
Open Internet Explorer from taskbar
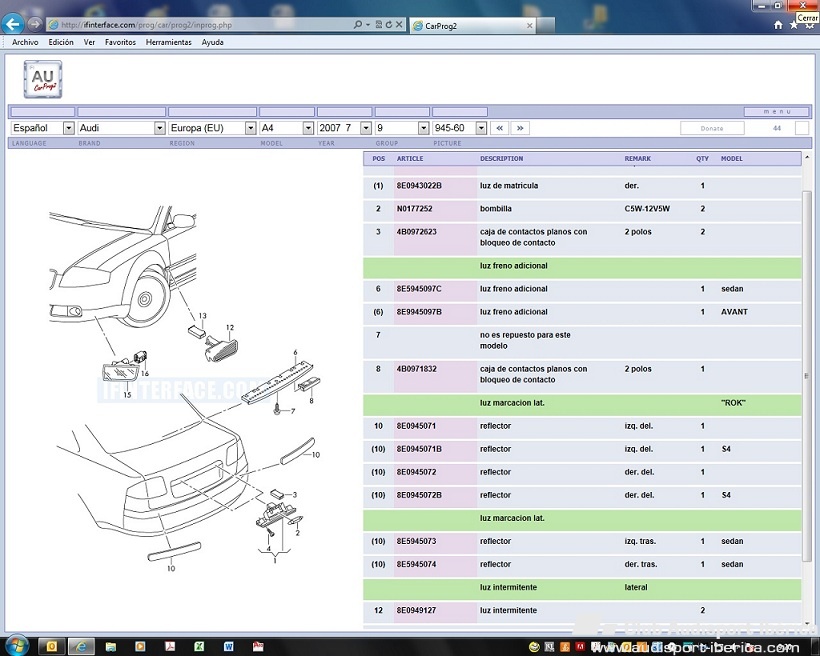82,646
